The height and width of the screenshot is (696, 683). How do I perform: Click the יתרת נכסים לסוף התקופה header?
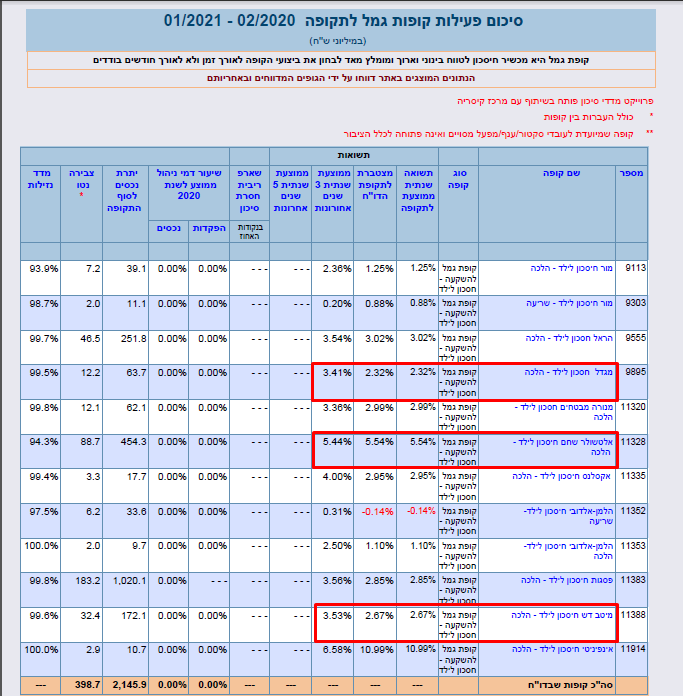pos(126,185)
